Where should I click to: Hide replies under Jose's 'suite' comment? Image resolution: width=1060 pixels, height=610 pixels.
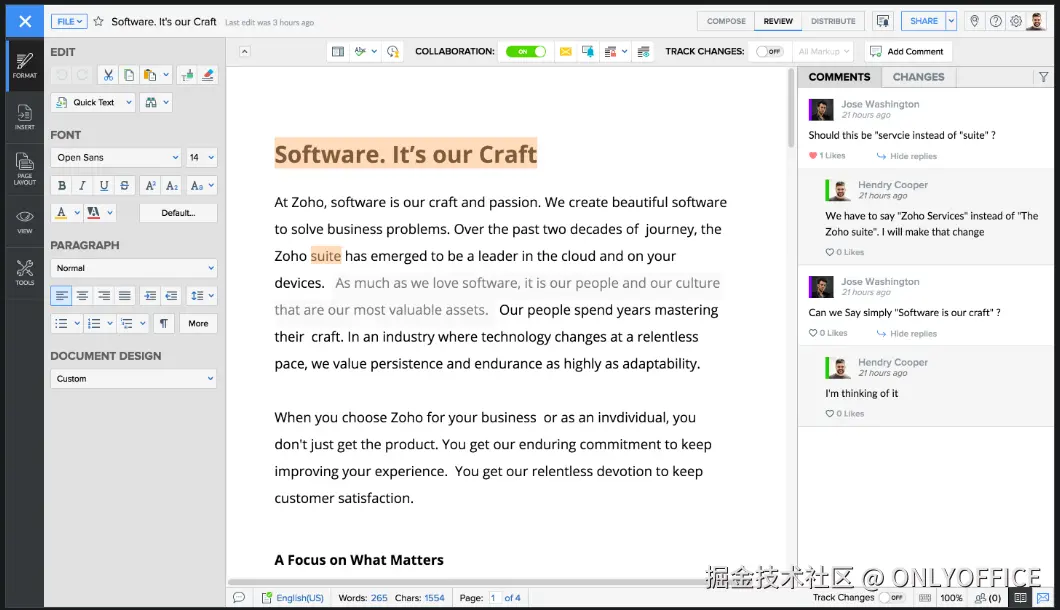(x=907, y=156)
